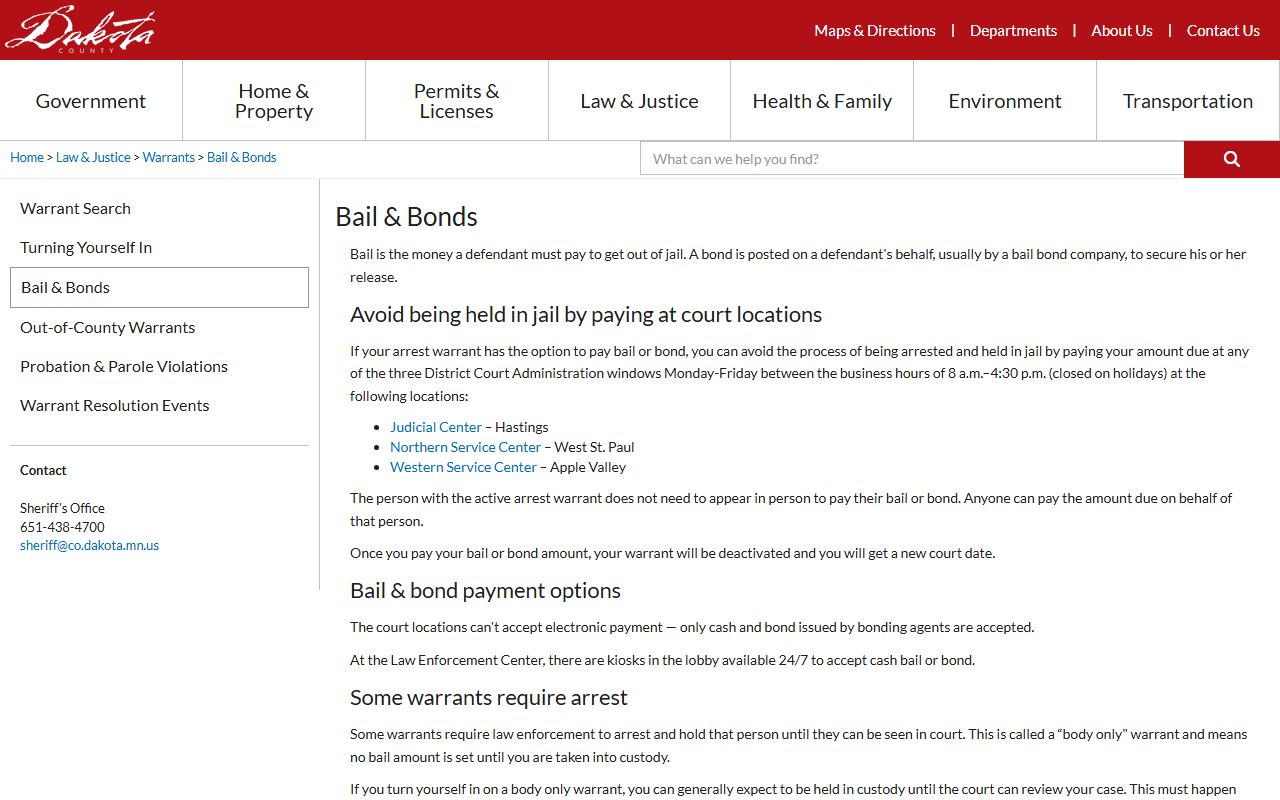Email sheriff@co.dakota.mn.us
The height and width of the screenshot is (800, 1280).
(90, 546)
